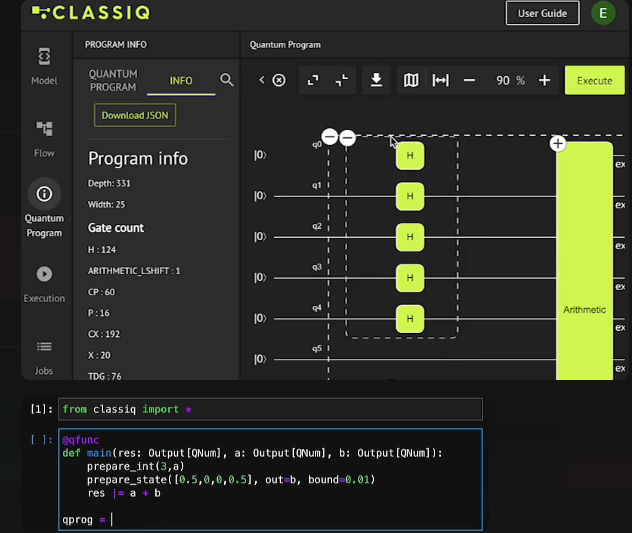632x533 pixels.
Task: Zoom in using the plus icon
Action: pos(545,80)
